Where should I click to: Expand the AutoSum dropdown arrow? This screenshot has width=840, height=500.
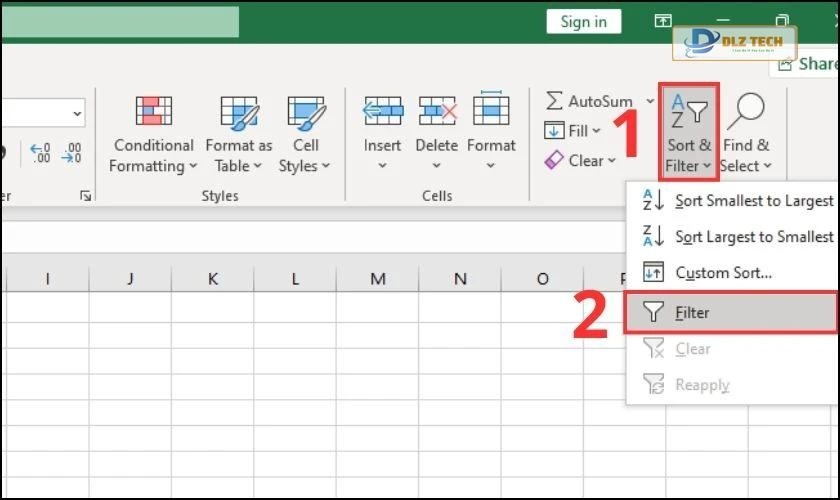(650, 101)
